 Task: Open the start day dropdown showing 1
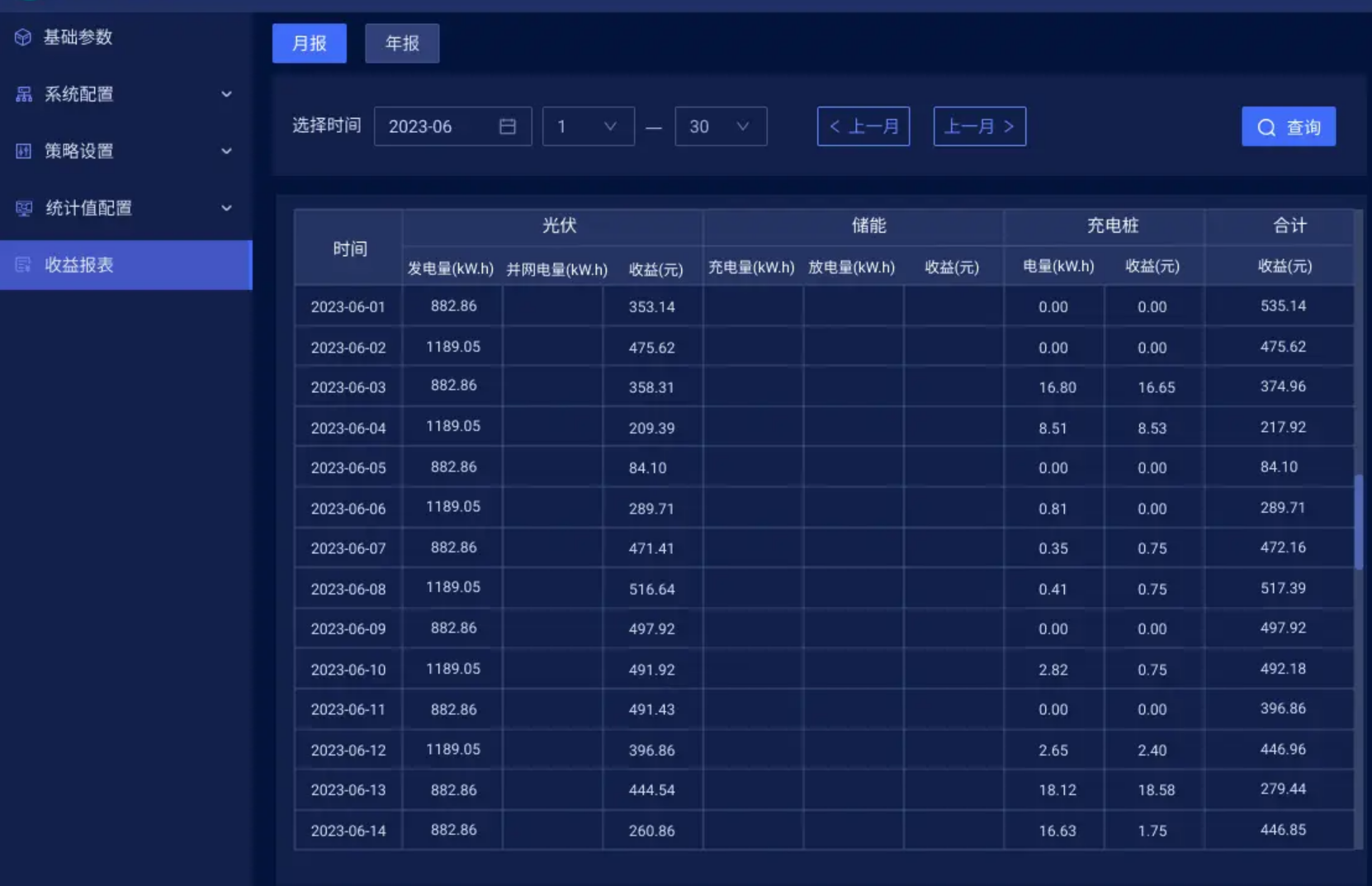point(588,126)
